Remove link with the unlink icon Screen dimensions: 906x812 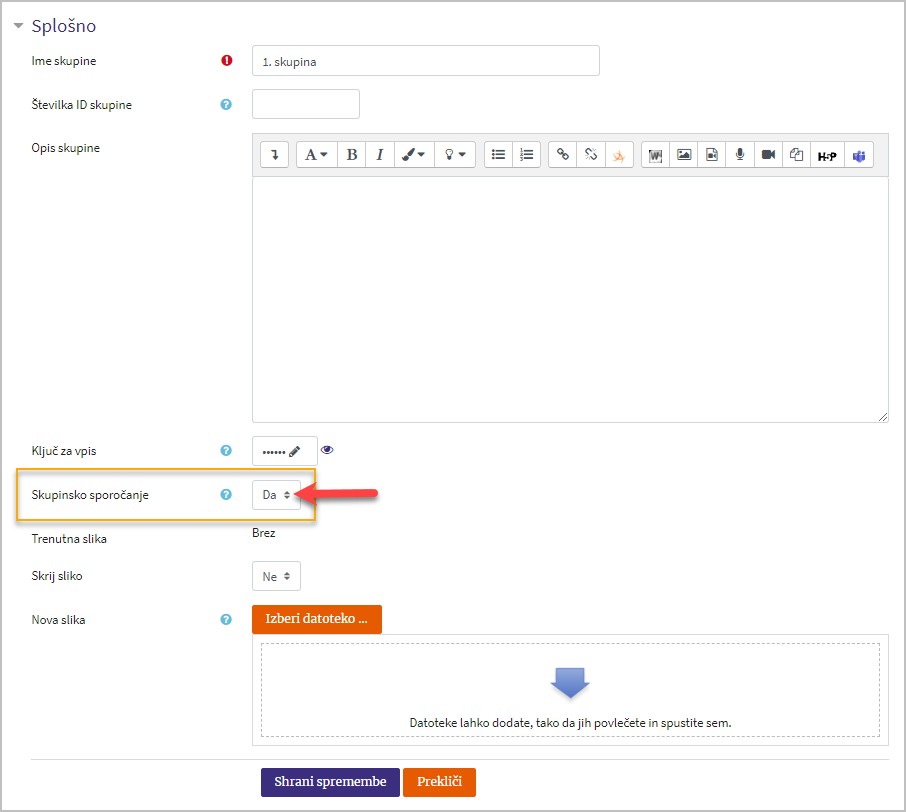(591, 155)
